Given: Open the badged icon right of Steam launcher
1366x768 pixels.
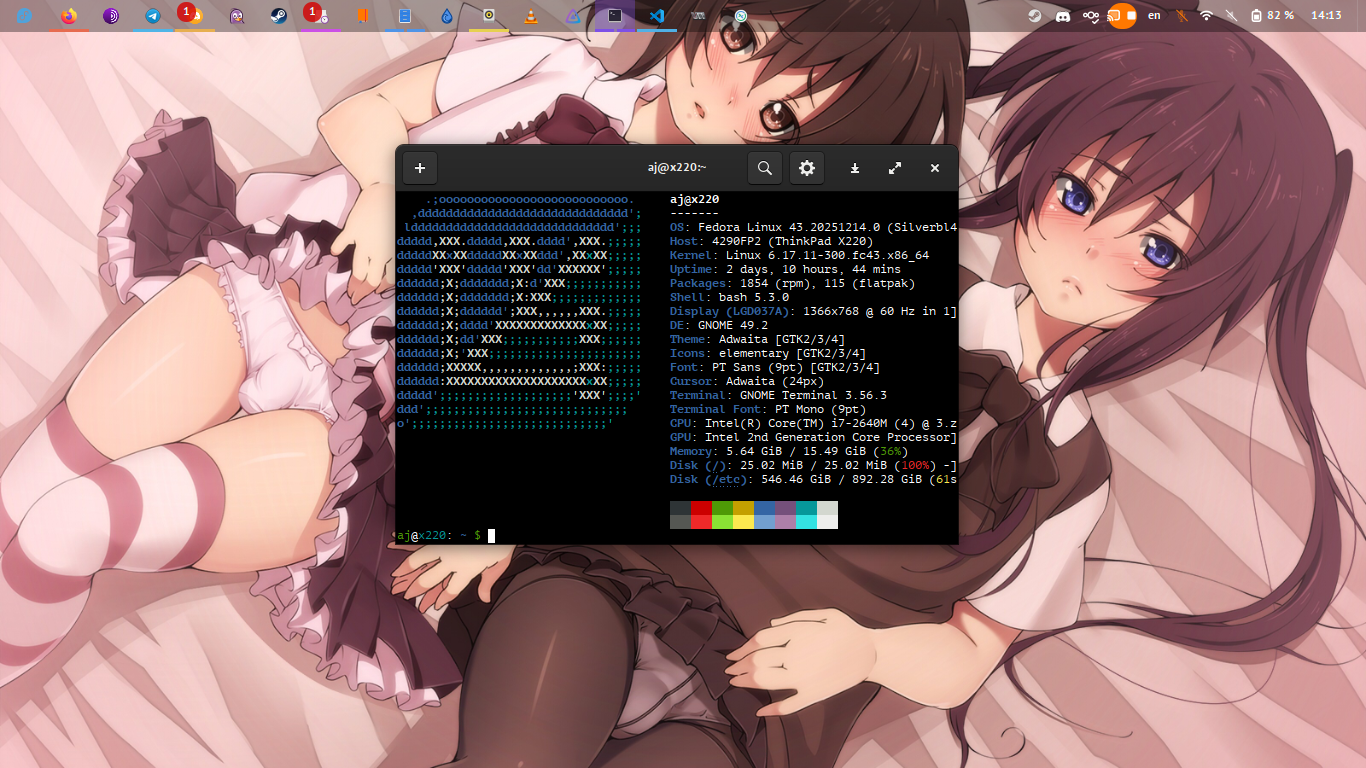Looking at the screenshot, I should [320, 16].
